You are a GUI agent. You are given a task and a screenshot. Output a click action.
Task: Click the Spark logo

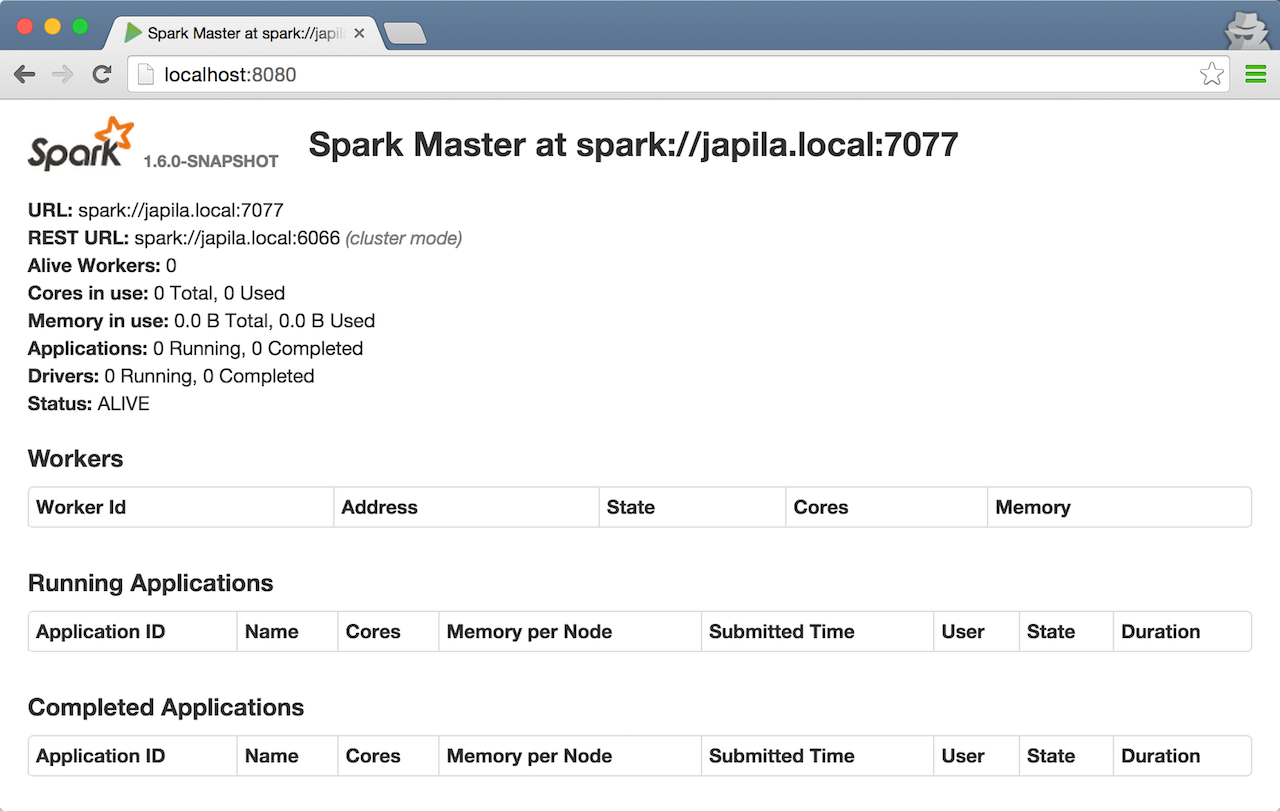click(x=81, y=144)
